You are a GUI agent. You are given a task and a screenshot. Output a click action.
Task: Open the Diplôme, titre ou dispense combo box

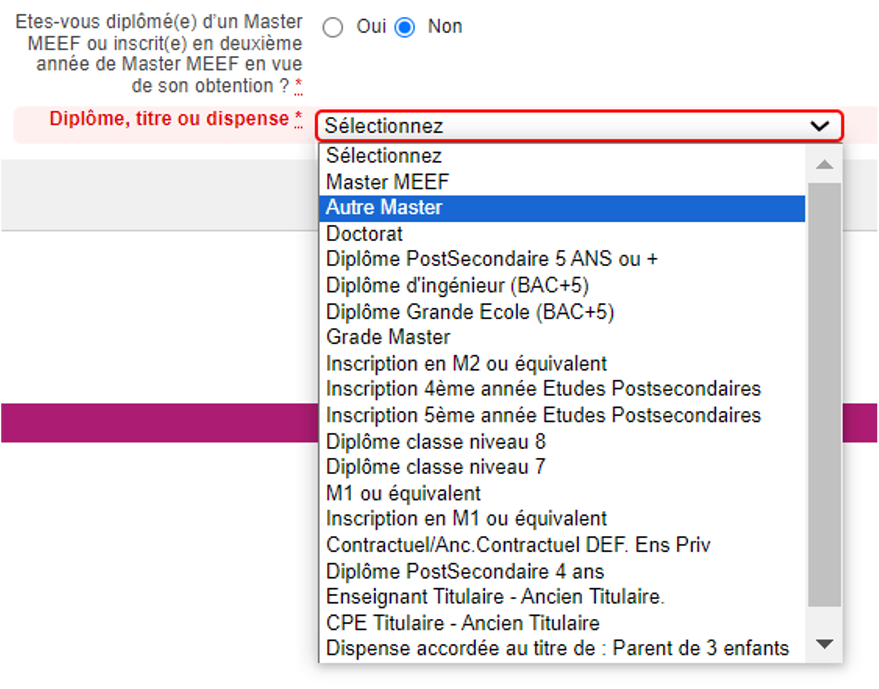click(580, 126)
